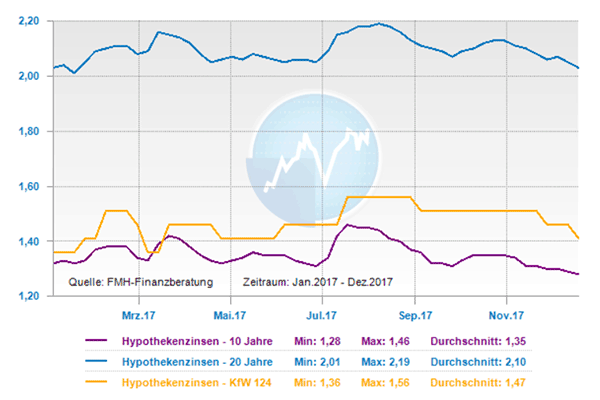Click the 'Mai.17' axis label
This screenshot has width=600, height=400.
click(x=230, y=315)
